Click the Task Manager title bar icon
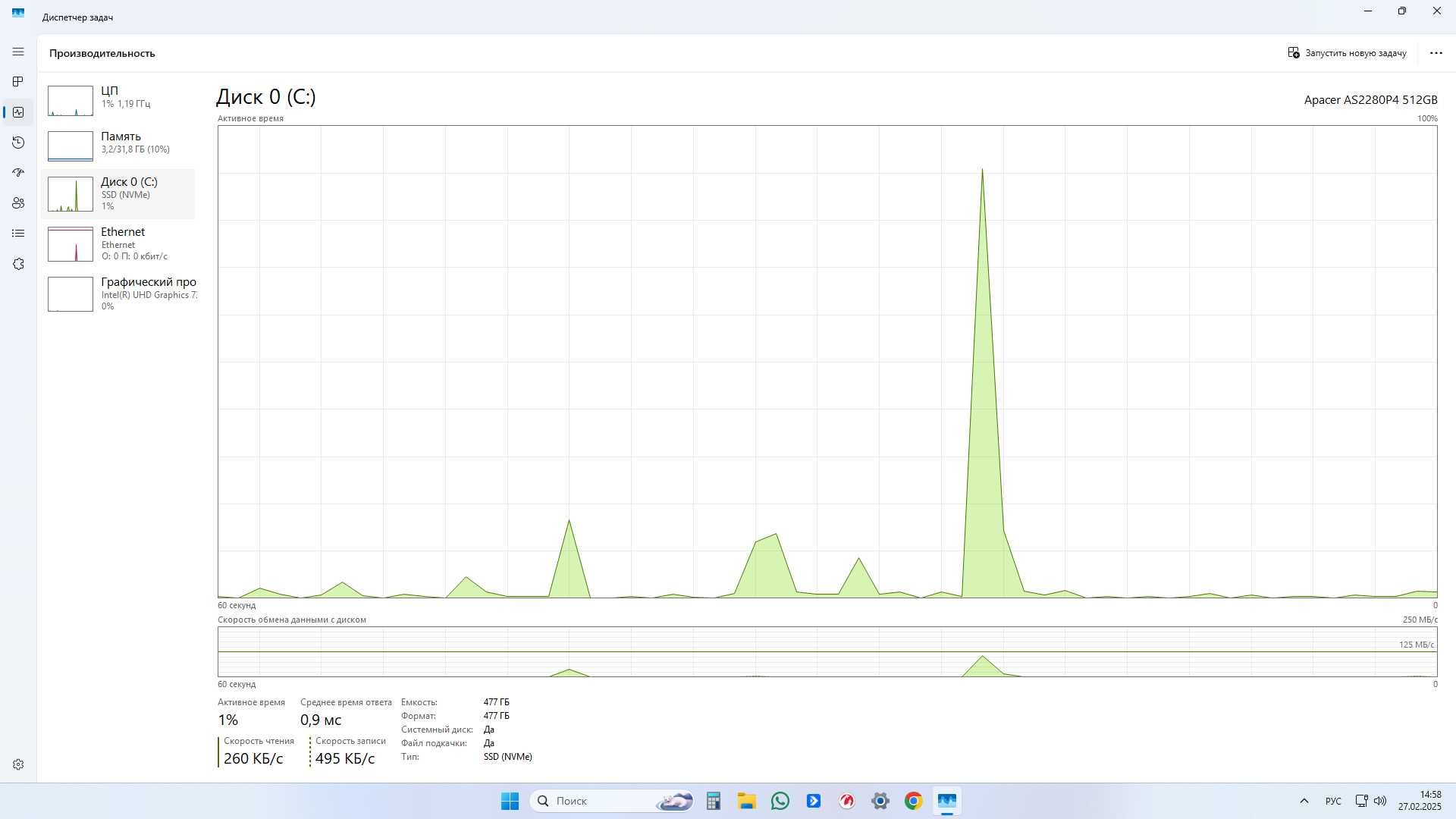This screenshot has height=819, width=1456. [x=18, y=13]
